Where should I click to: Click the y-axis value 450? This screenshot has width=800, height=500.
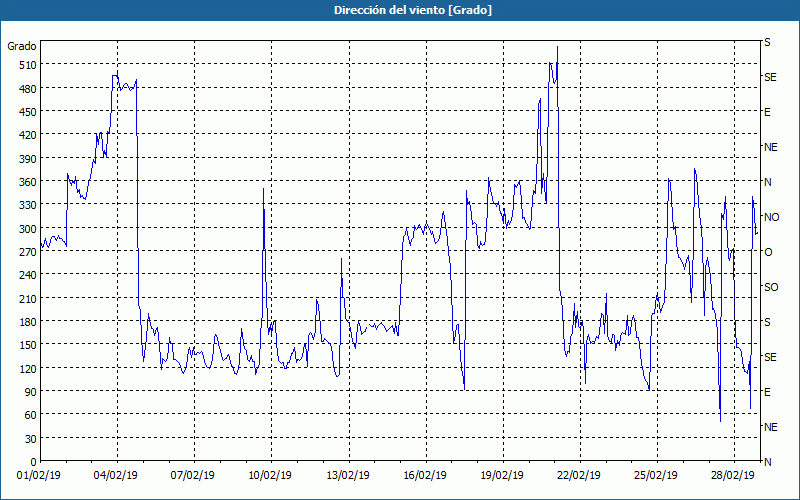coord(28,112)
